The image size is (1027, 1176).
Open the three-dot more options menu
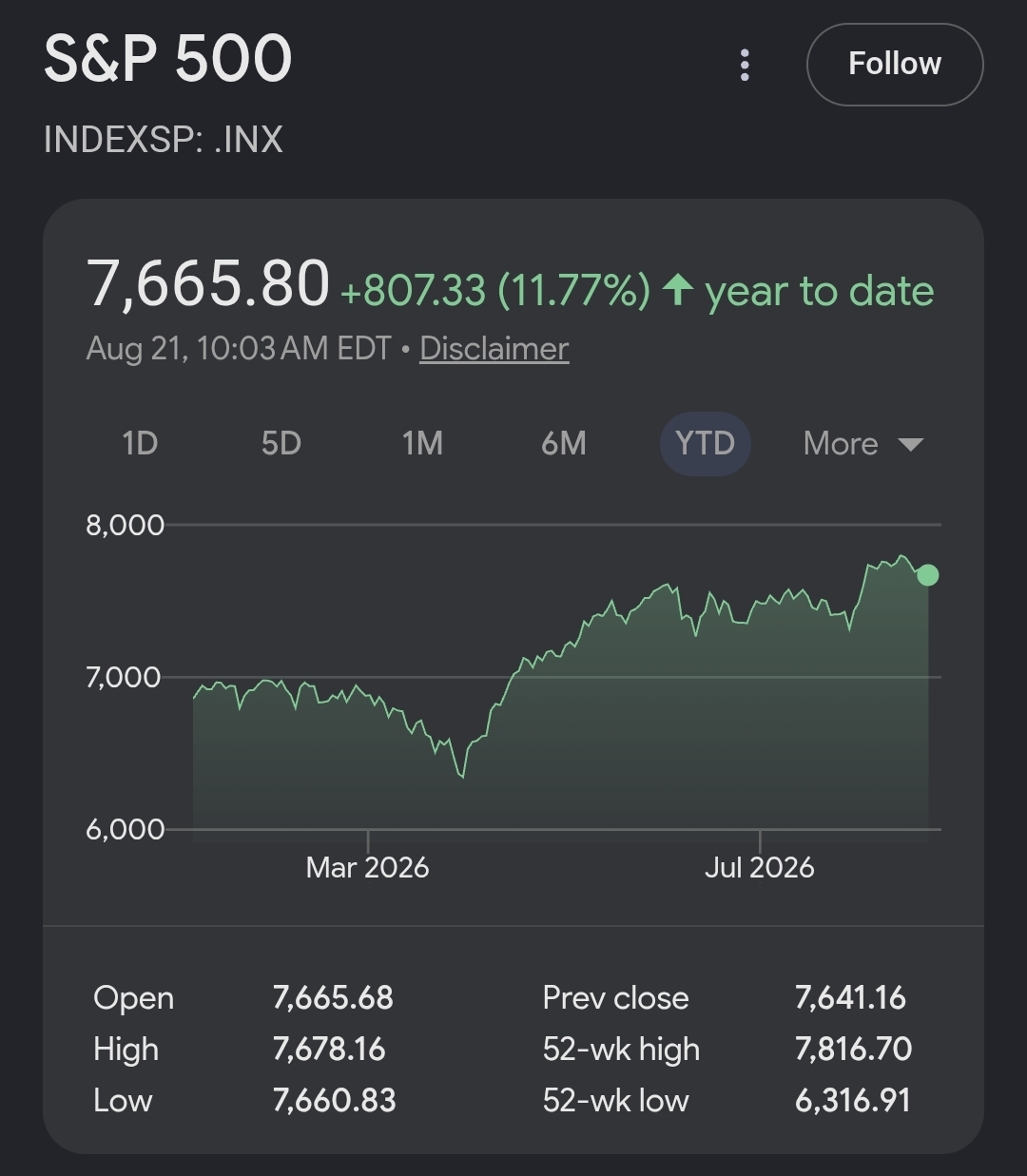(x=745, y=65)
